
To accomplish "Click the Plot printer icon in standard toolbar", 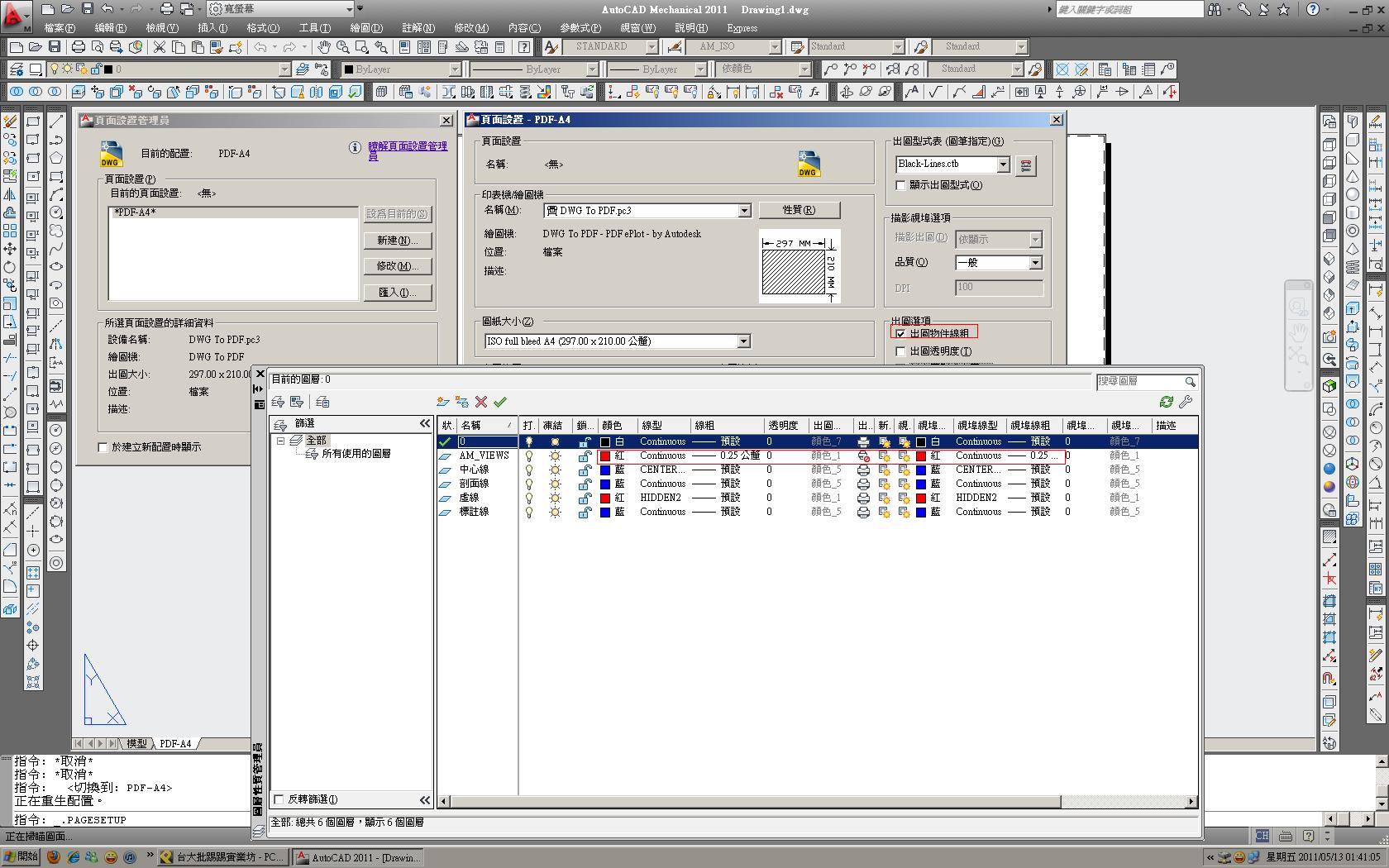I will [79, 47].
